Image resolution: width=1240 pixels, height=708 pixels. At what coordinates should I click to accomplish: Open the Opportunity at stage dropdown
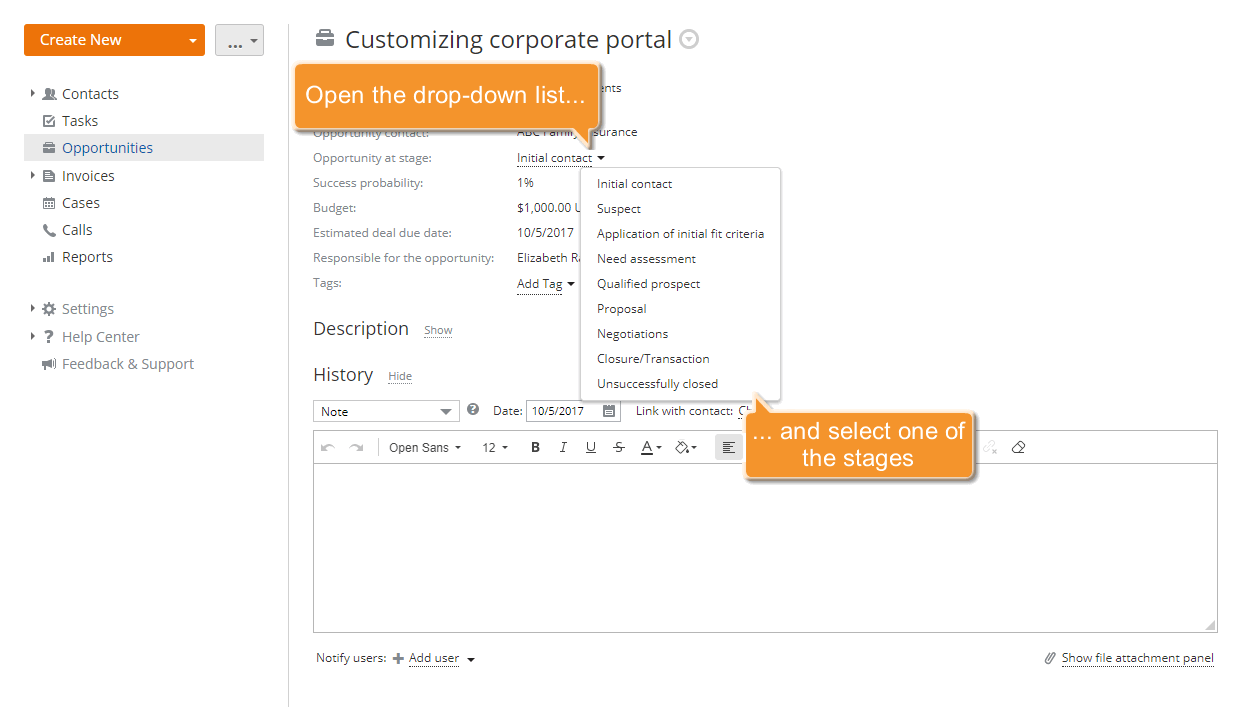click(560, 157)
